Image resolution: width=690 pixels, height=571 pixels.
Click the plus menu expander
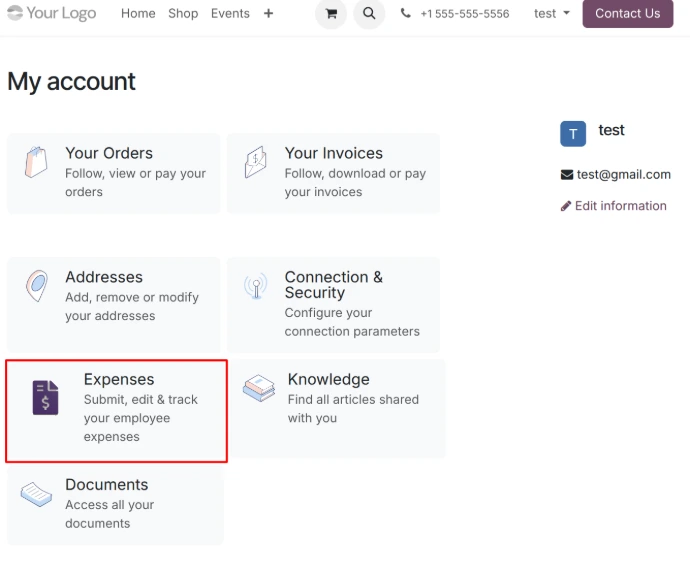268,14
